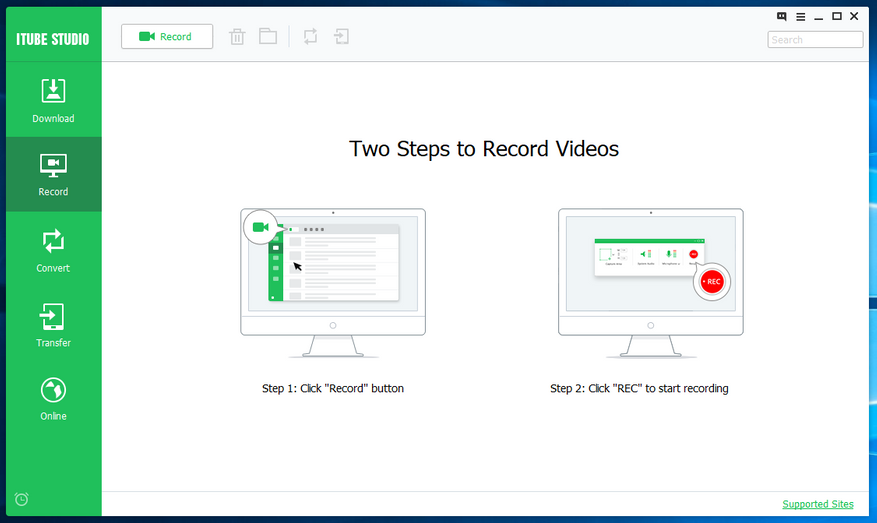The width and height of the screenshot is (877, 523).
Task: Minimize the iTube Studio window
Action: (x=819, y=17)
